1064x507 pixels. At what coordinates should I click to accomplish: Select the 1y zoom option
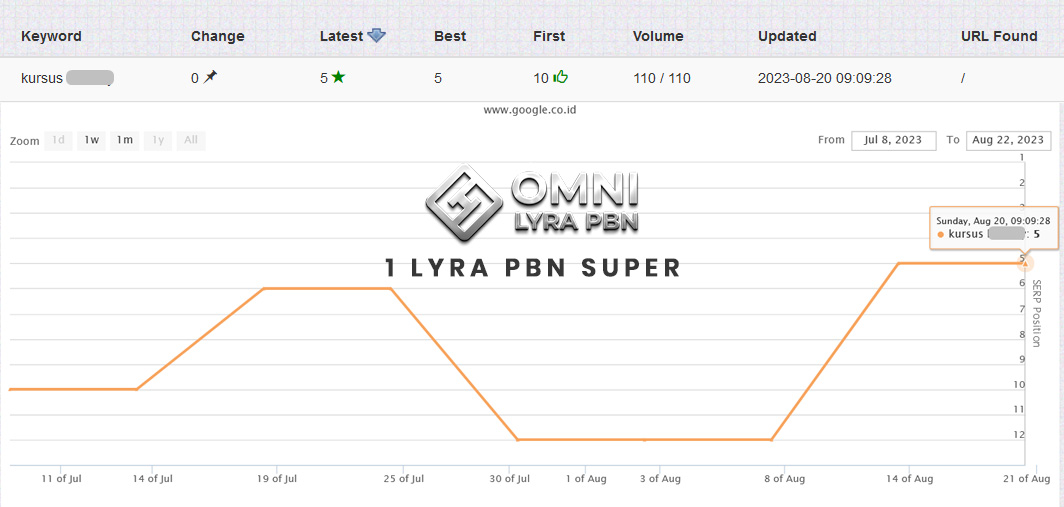coord(158,140)
